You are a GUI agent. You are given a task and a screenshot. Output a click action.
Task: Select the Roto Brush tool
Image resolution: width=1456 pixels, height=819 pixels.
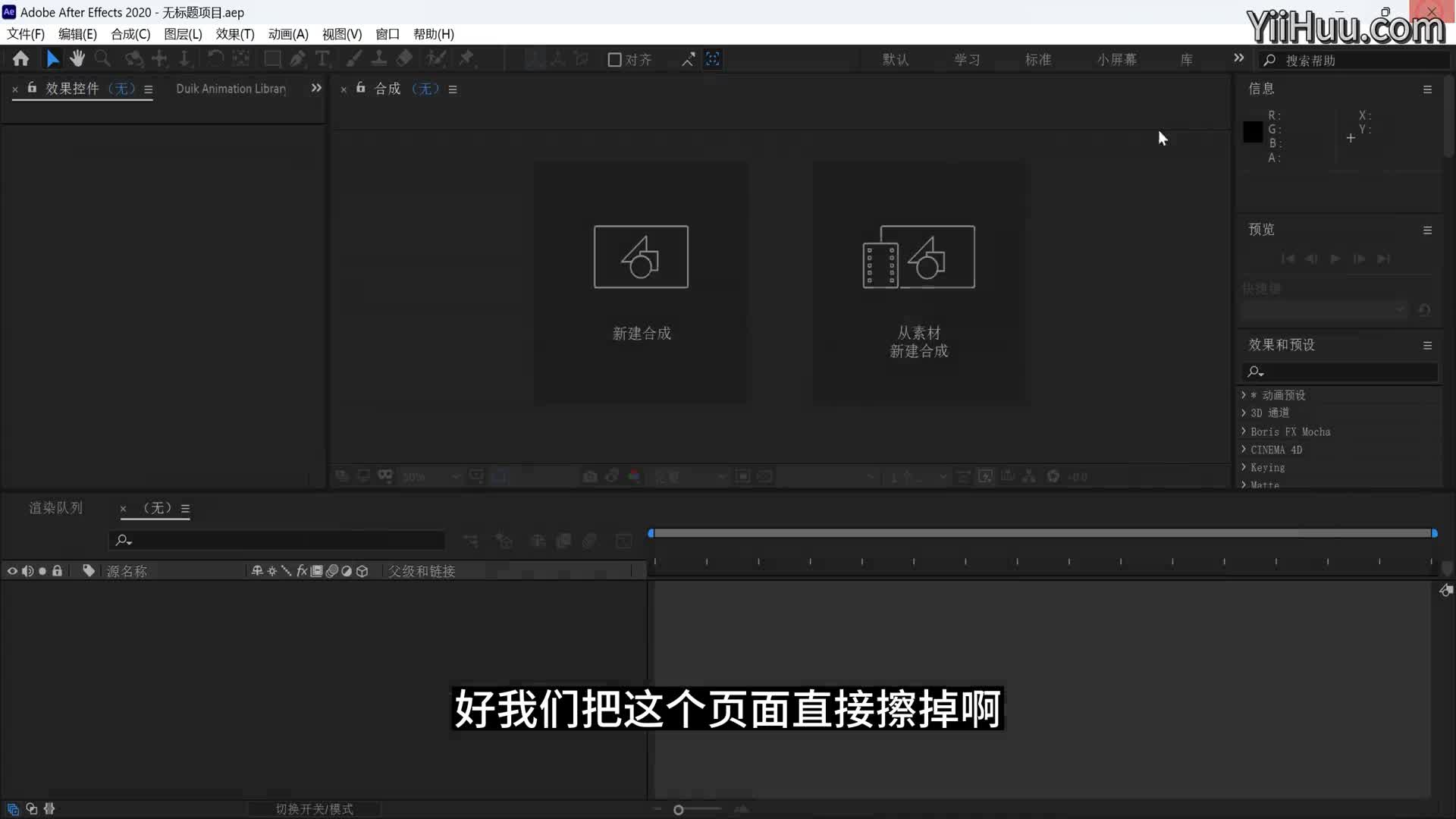click(x=436, y=59)
